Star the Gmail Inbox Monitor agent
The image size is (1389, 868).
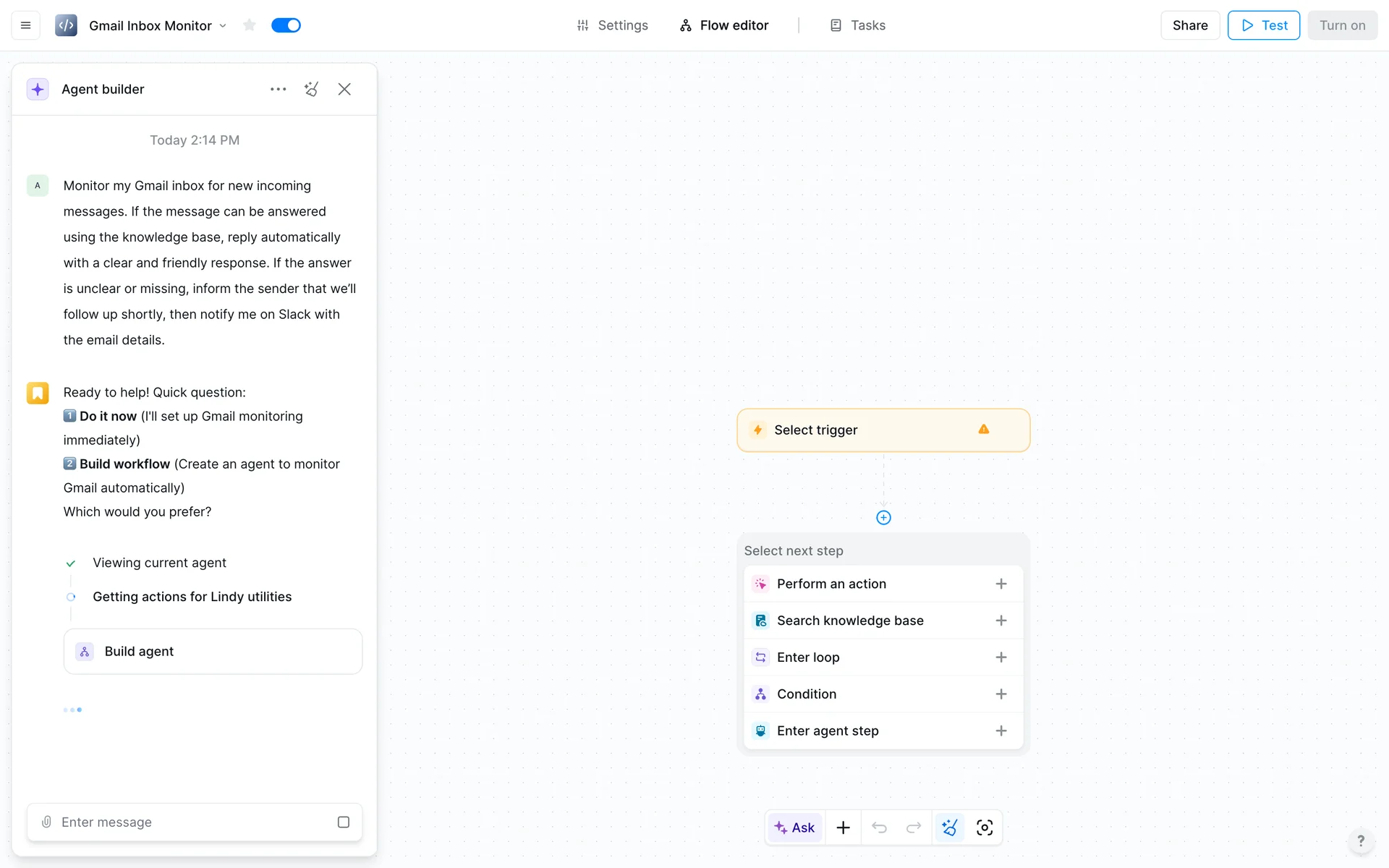[x=250, y=25]
